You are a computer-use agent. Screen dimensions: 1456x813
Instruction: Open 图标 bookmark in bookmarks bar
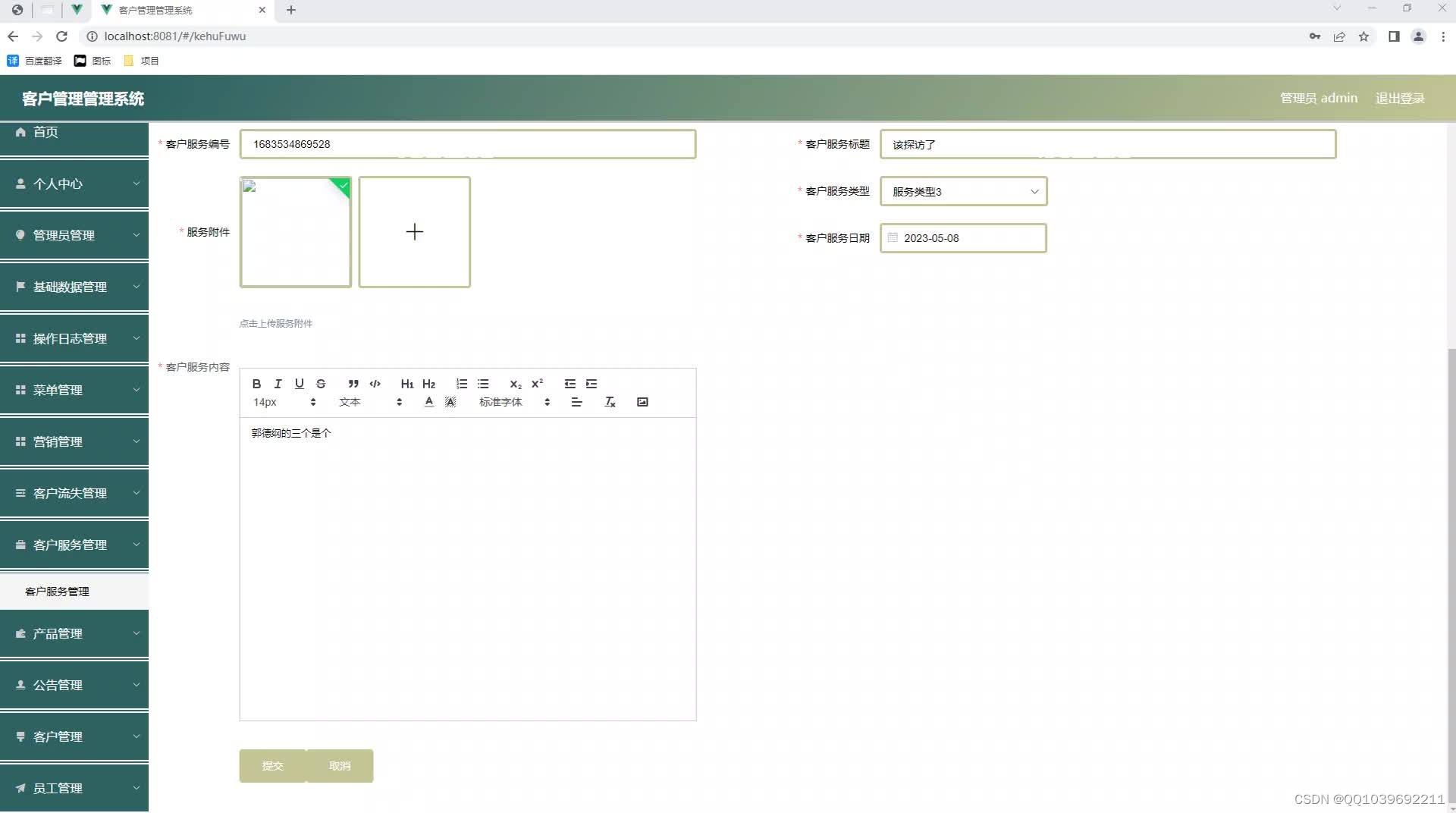pos(93,61)
